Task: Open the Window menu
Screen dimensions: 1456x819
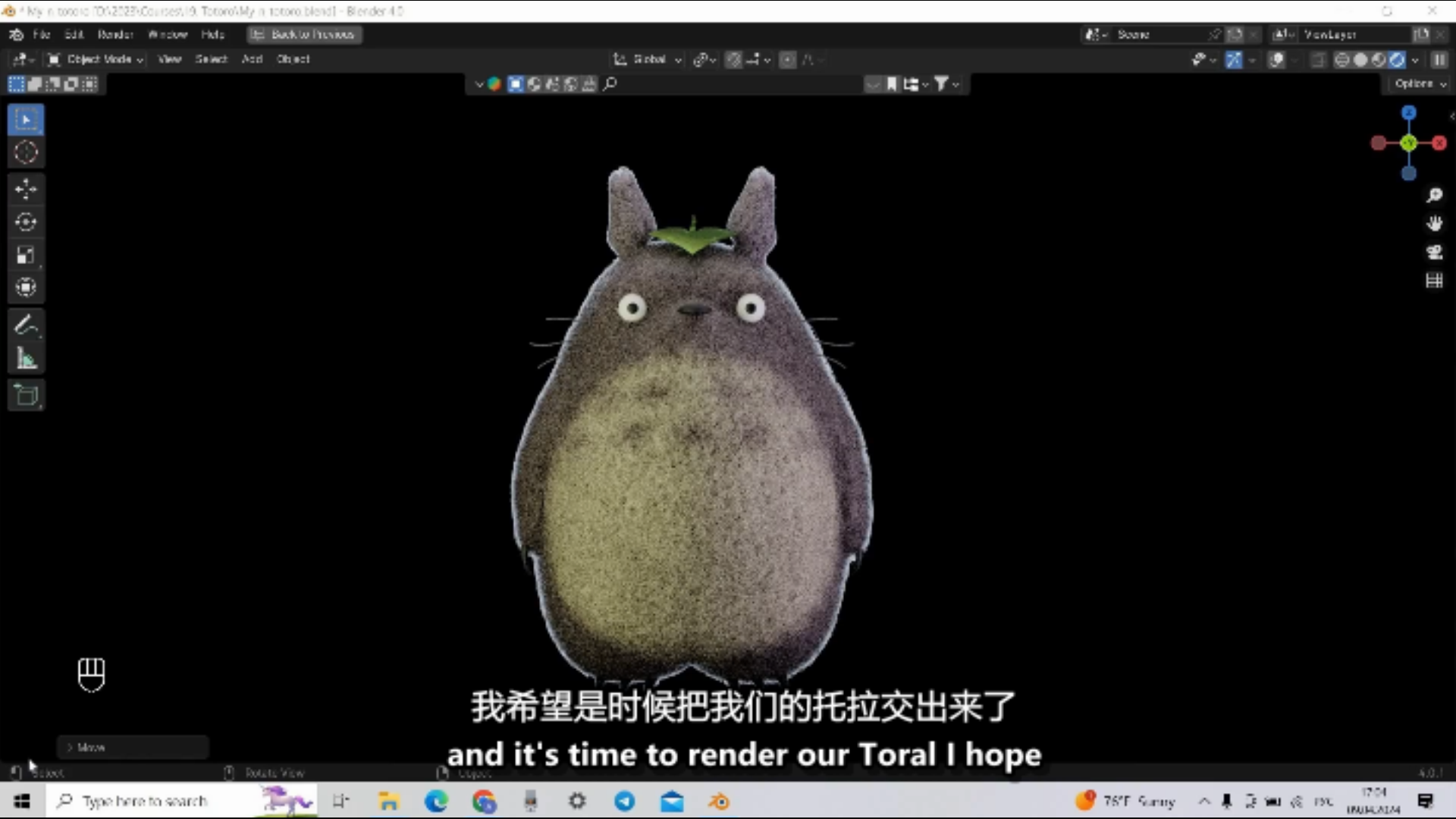Action: (168, 34)
